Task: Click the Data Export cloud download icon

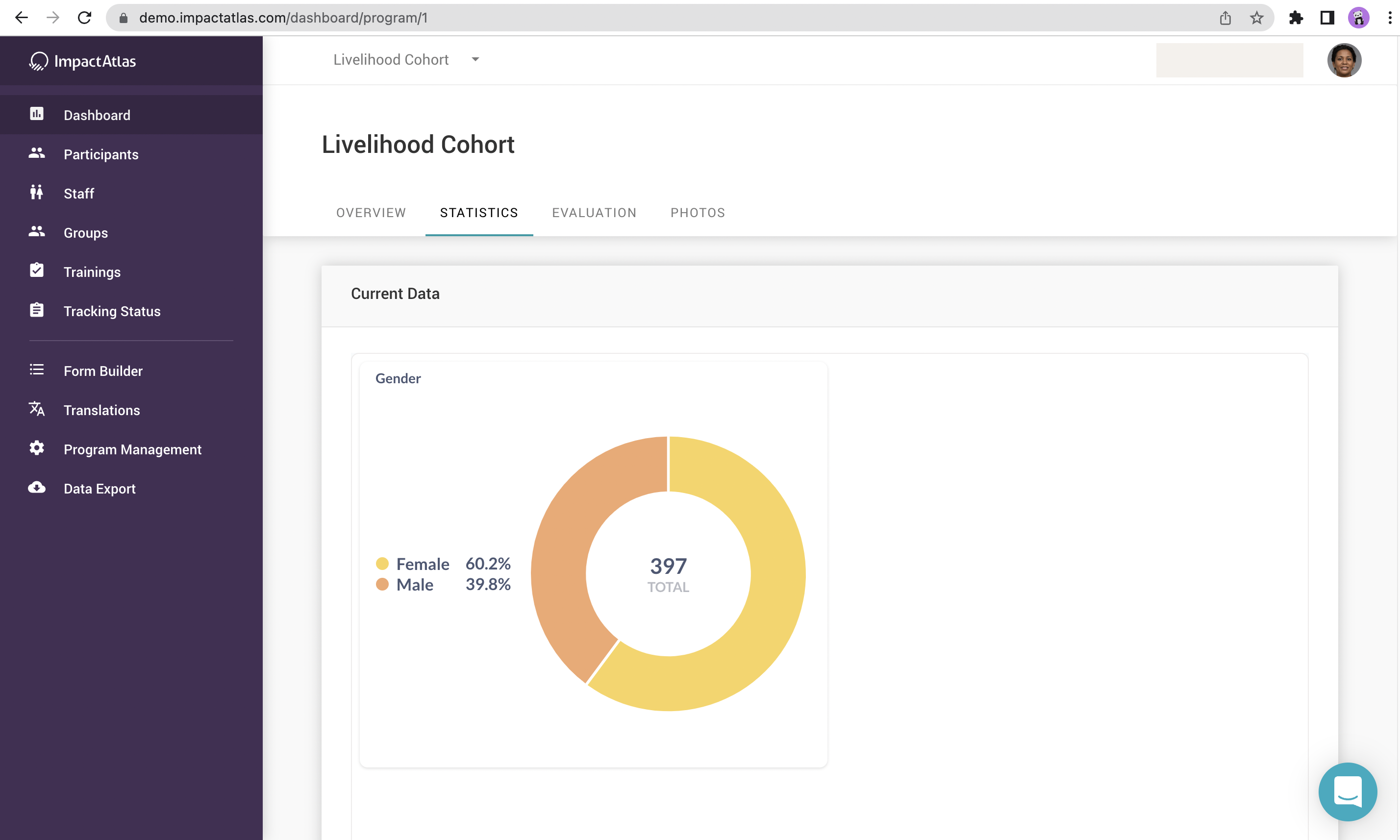Action: [37, 487]
